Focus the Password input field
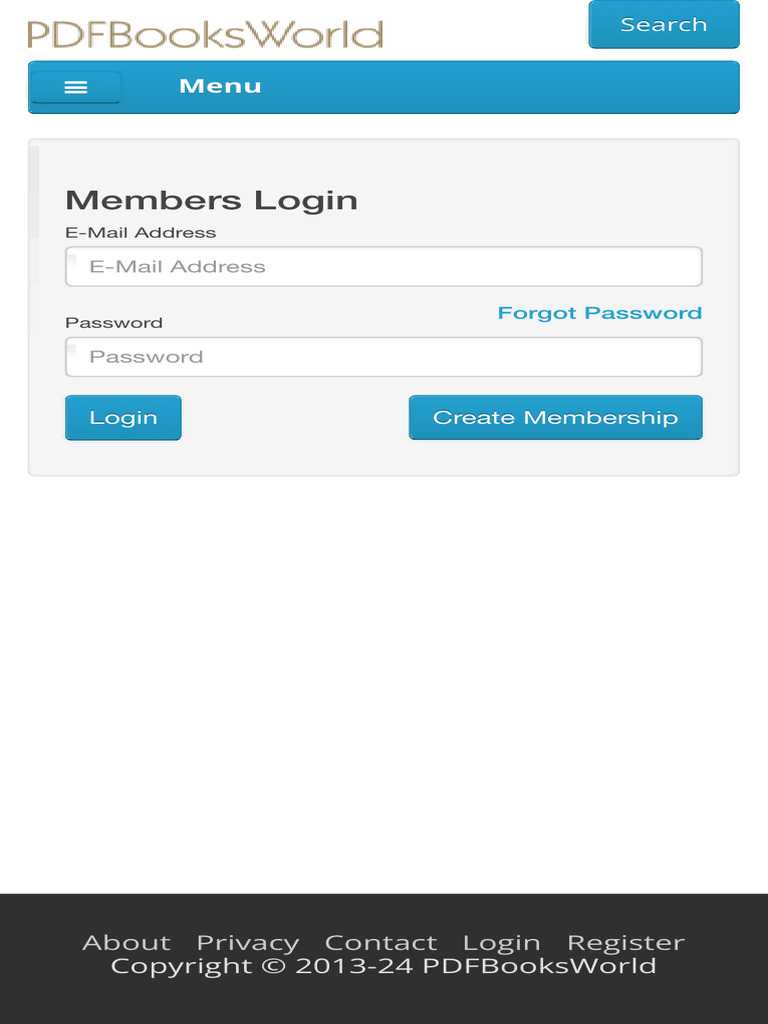 click(384, 357)
